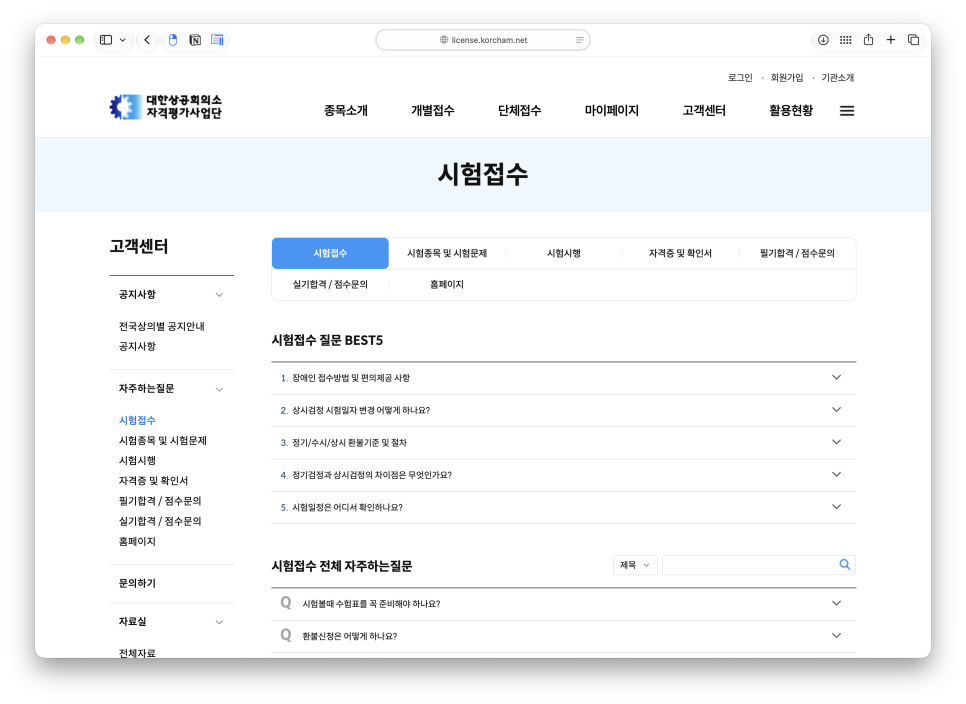
Task: Click the 기관소개 link
Action: click(x=837, y=78)
